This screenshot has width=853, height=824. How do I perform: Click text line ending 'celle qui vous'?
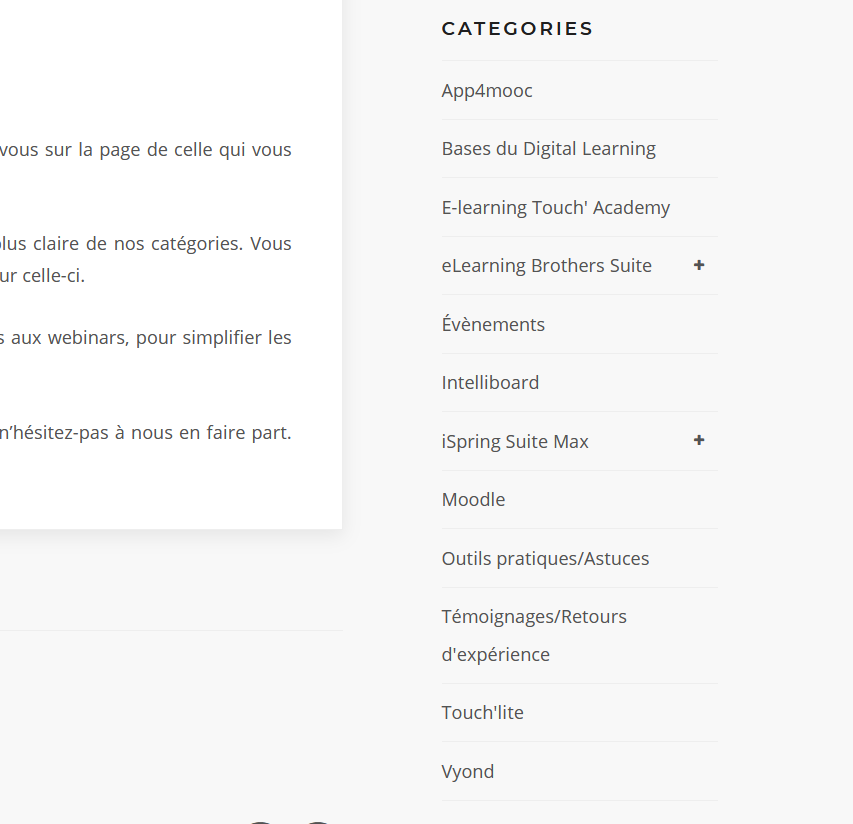[x=146, y=150]
